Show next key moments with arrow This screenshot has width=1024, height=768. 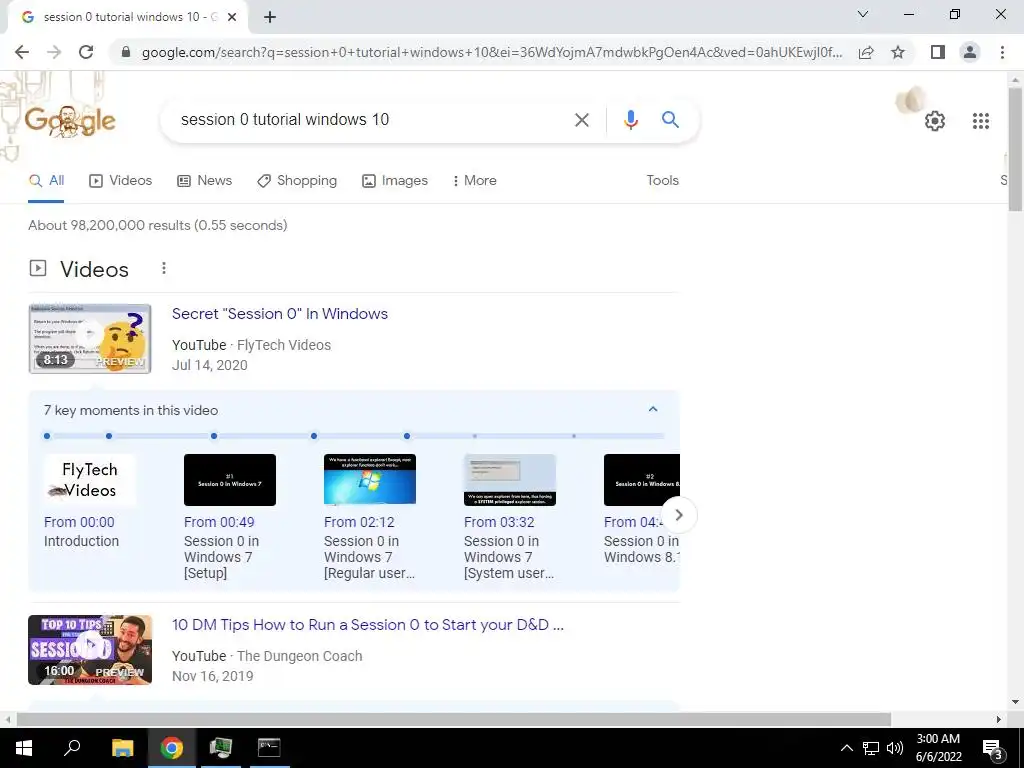(x=679, y=515)
